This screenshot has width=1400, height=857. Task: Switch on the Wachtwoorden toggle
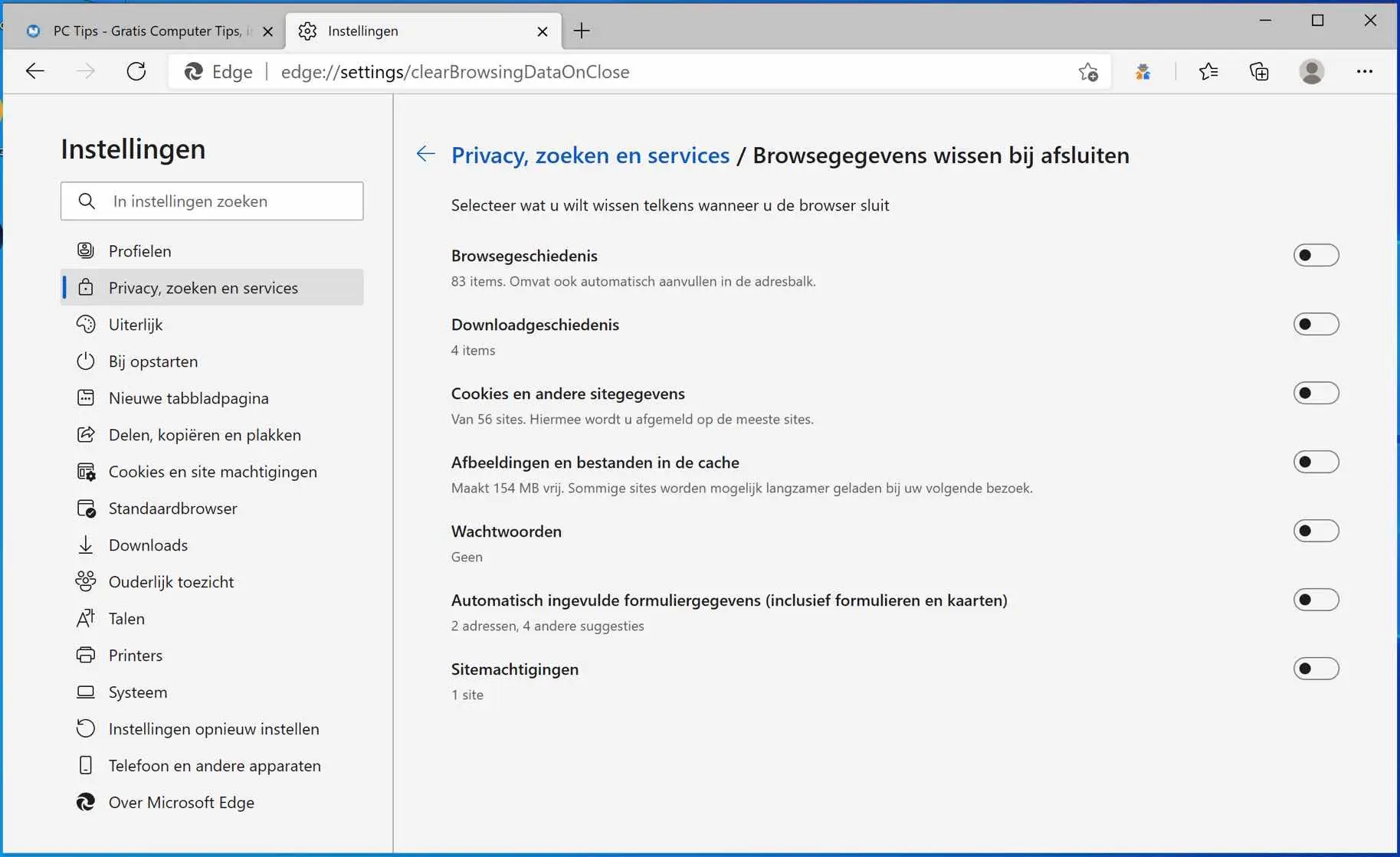point(1316,531)
